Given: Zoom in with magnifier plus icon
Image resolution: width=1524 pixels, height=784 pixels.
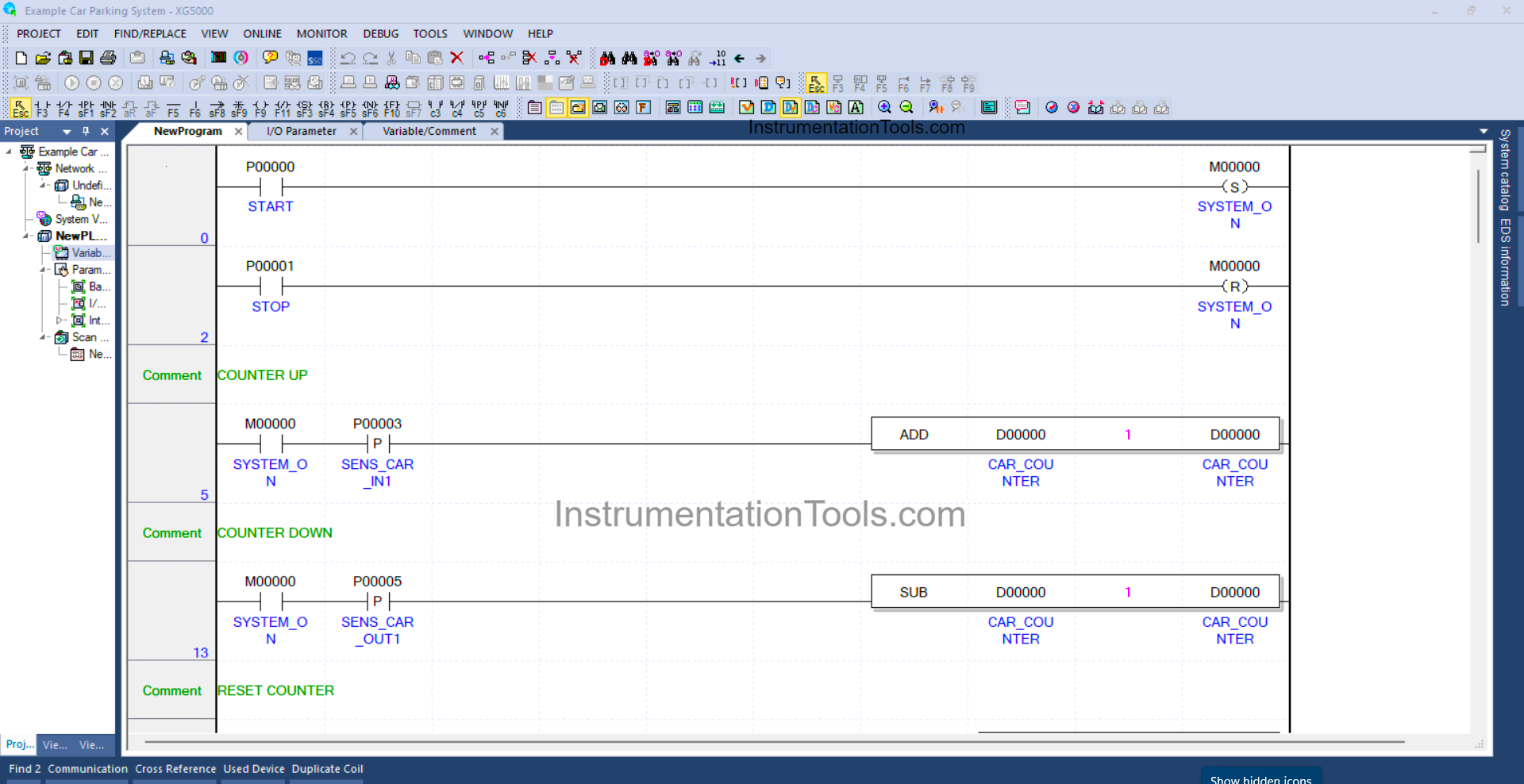Looking at the screenshot, I should [884, 107].
